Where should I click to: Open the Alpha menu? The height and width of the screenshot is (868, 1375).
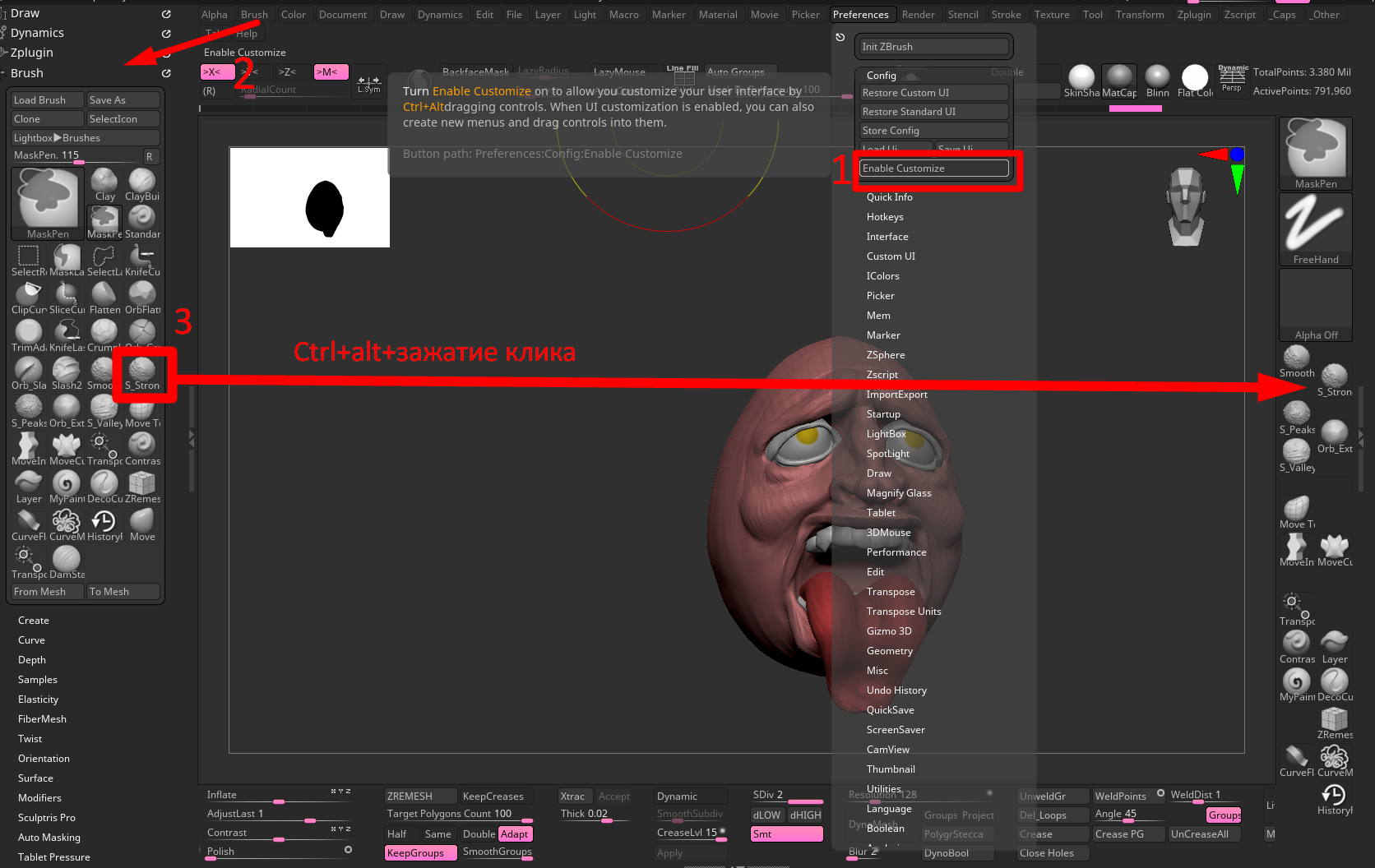(x=215, y=15)
